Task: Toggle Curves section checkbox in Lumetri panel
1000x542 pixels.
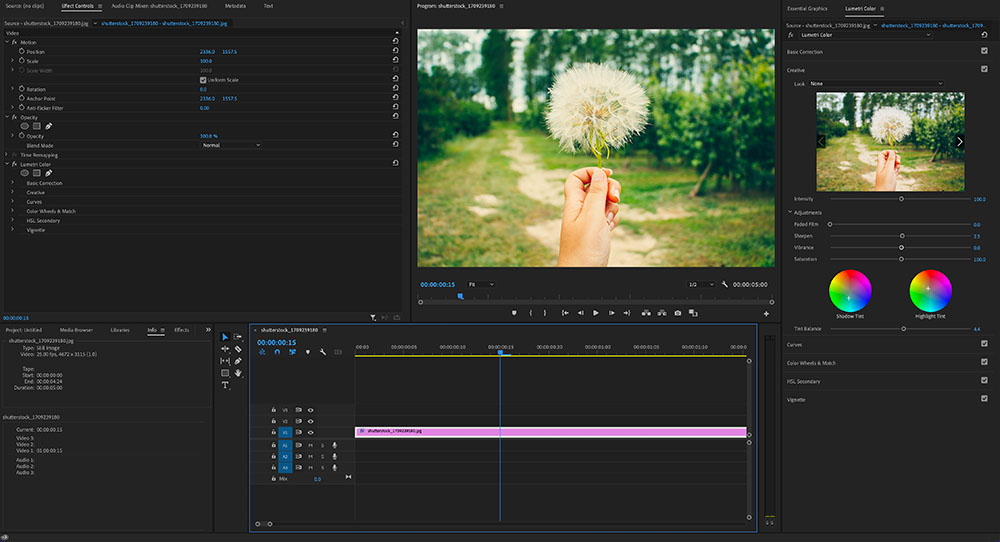Action: pos(984,344)
